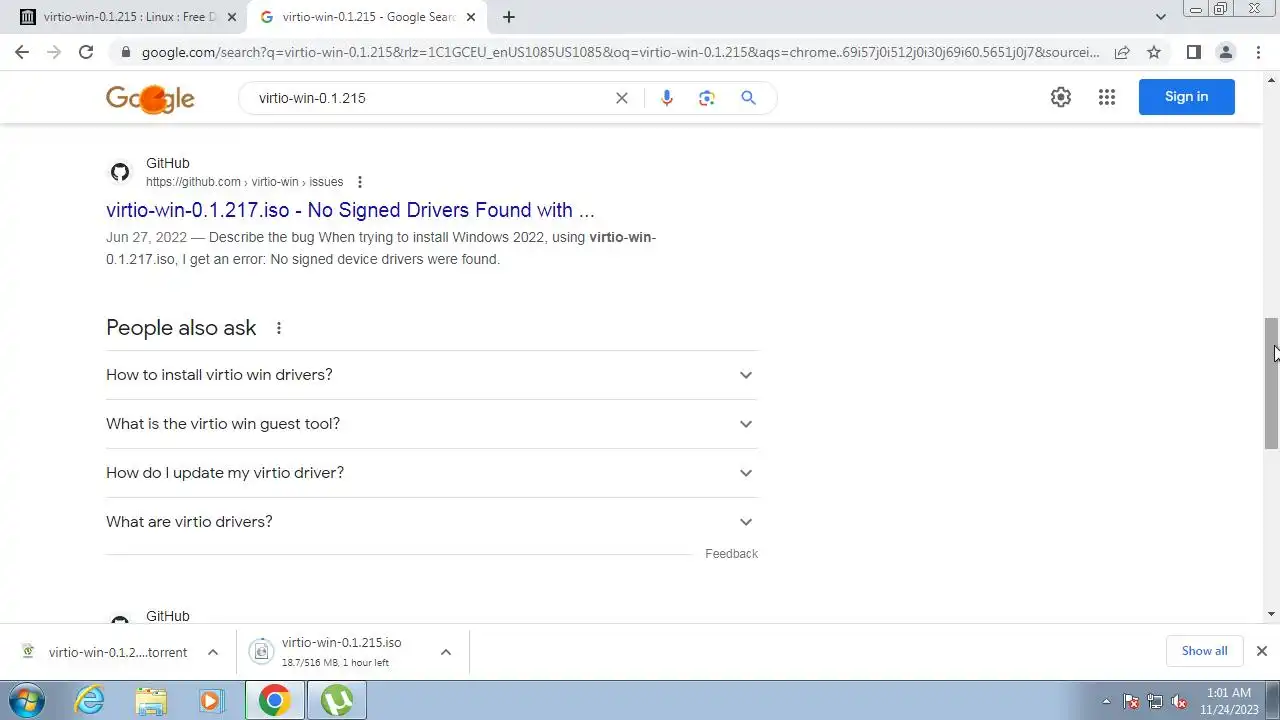Screen dimensions: 1280x720
Task: Click the GitHub favicon of the first result
Action: click(x=120, y=172)
